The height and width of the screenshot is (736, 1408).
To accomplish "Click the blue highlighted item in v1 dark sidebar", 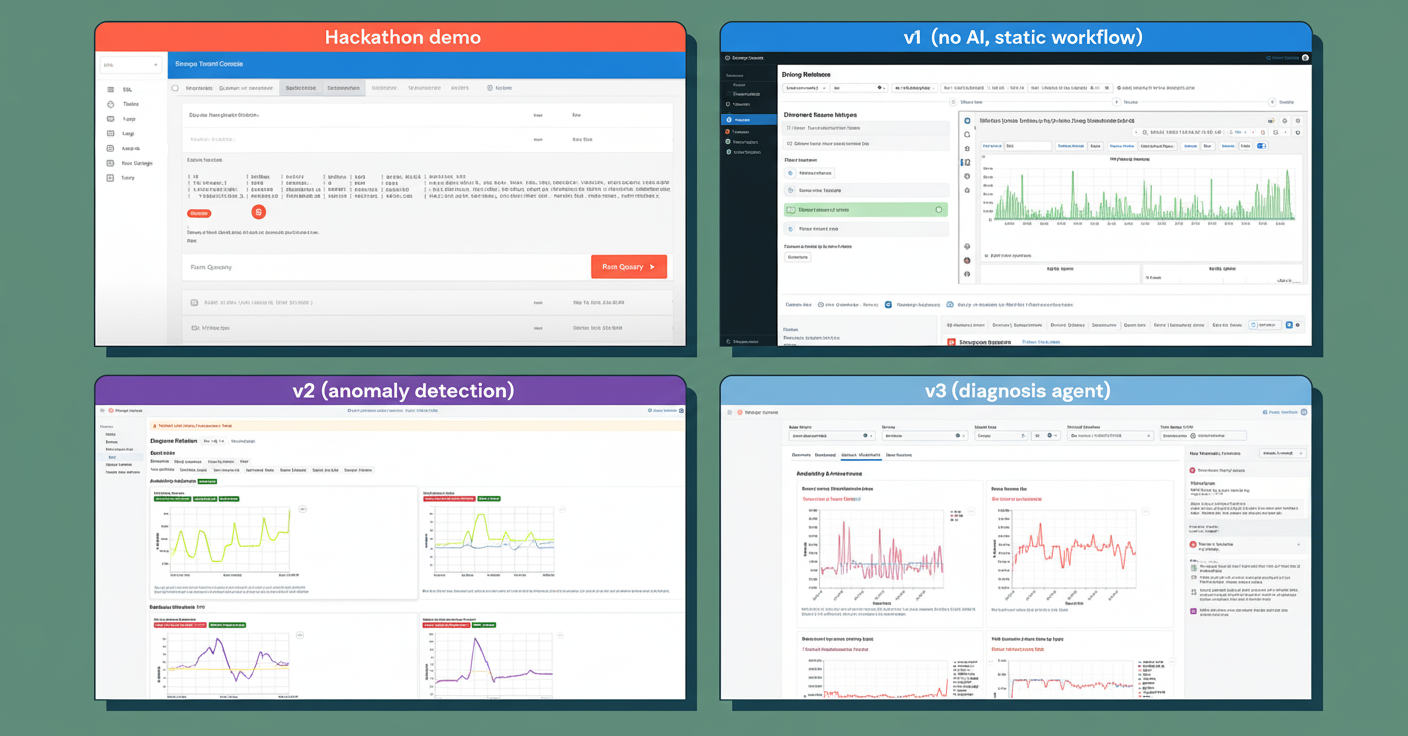I will coord(748,119).
